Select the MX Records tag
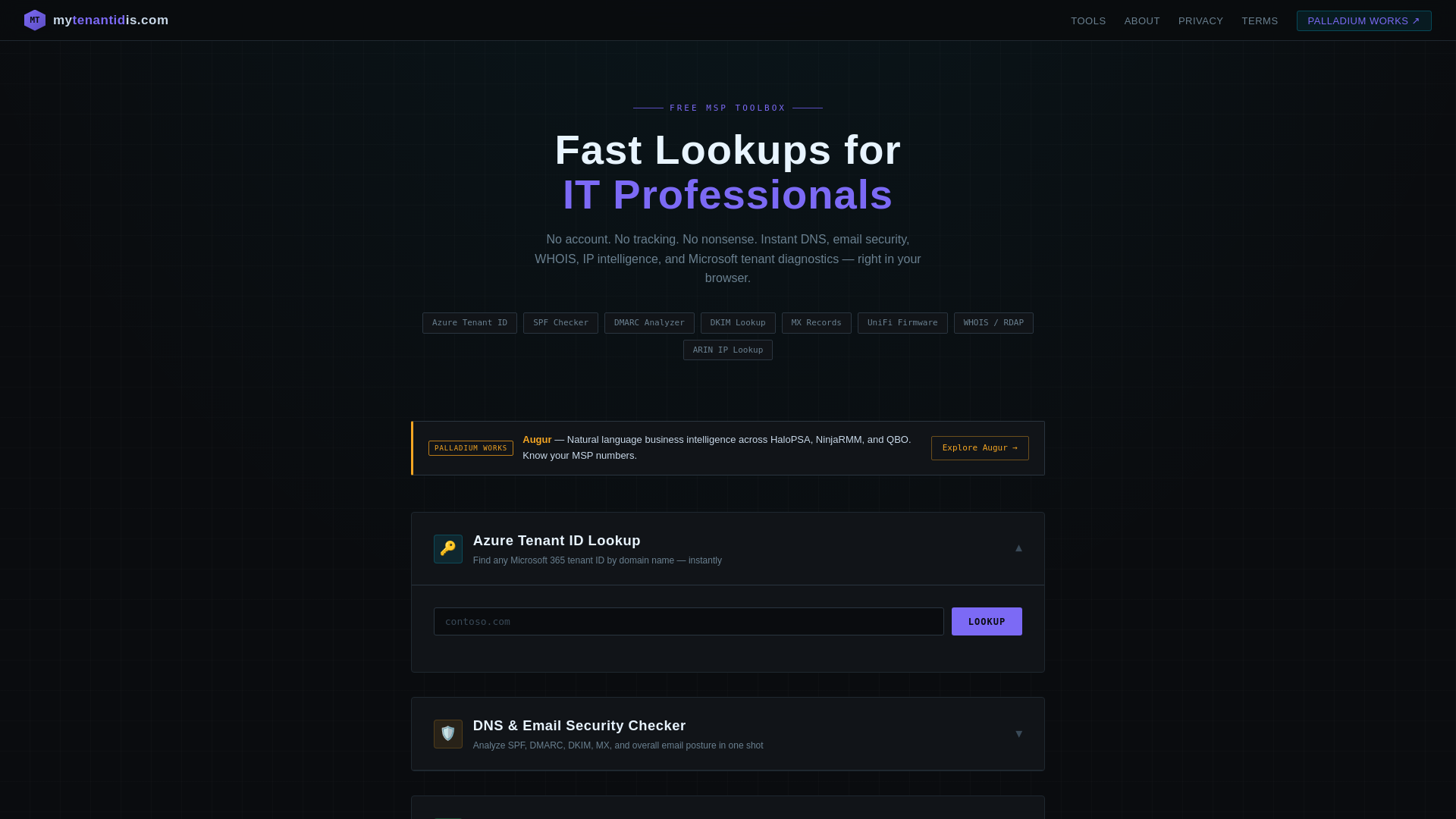 tap(816, 323)
